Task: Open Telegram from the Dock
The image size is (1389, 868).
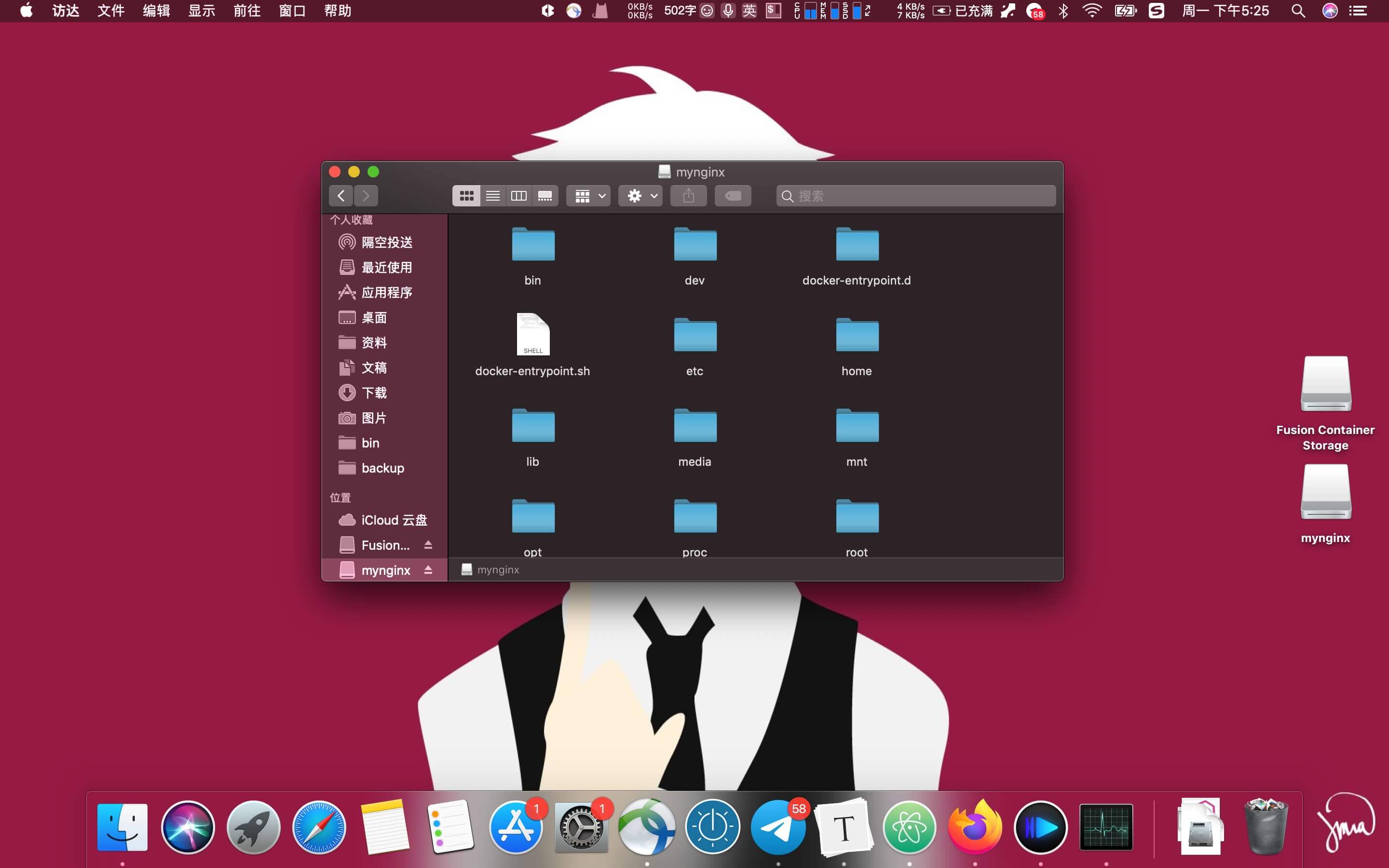Action: (778, 827)
